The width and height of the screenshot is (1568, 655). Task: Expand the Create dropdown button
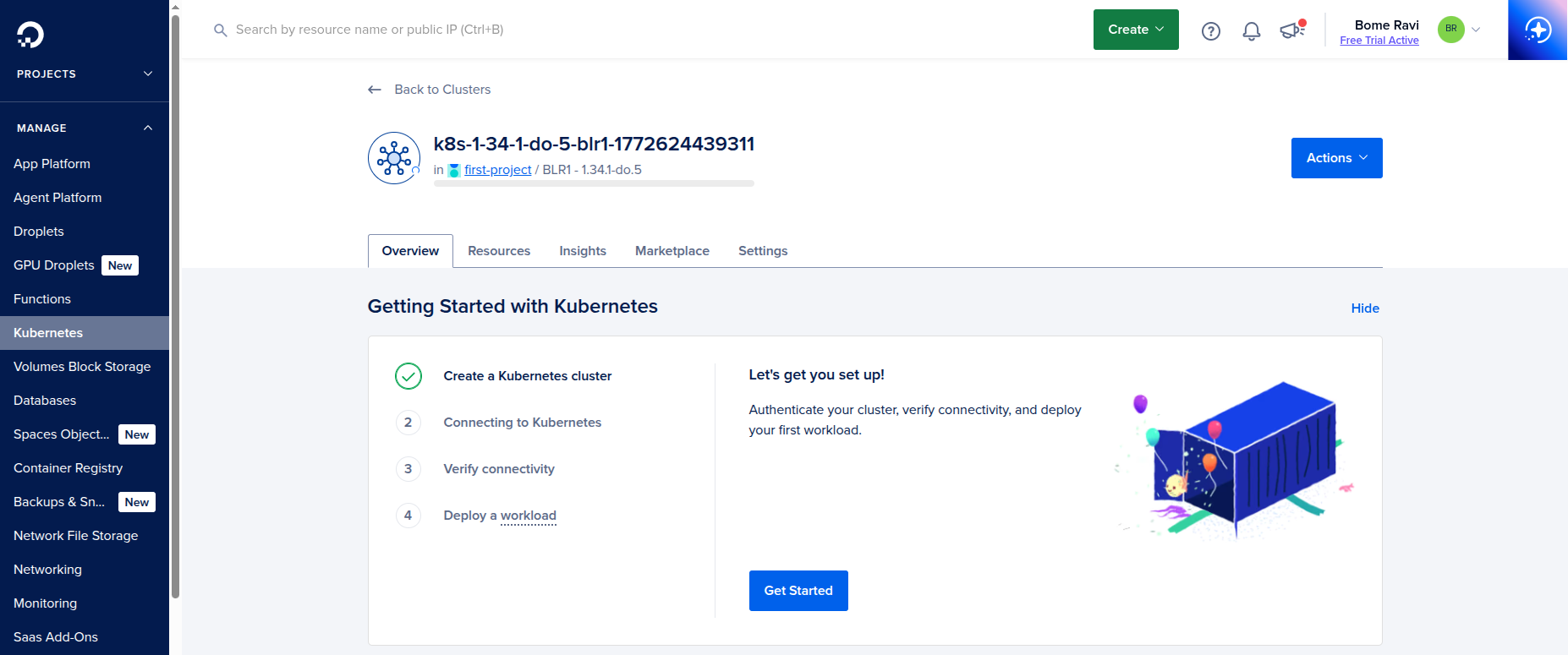(1136, 30)
